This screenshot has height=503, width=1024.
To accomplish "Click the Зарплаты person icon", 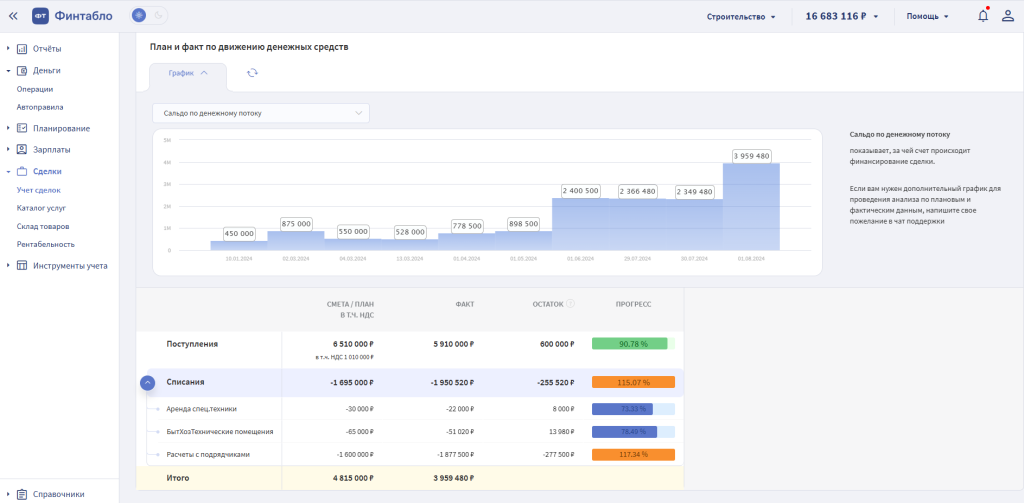I will 22,150.
